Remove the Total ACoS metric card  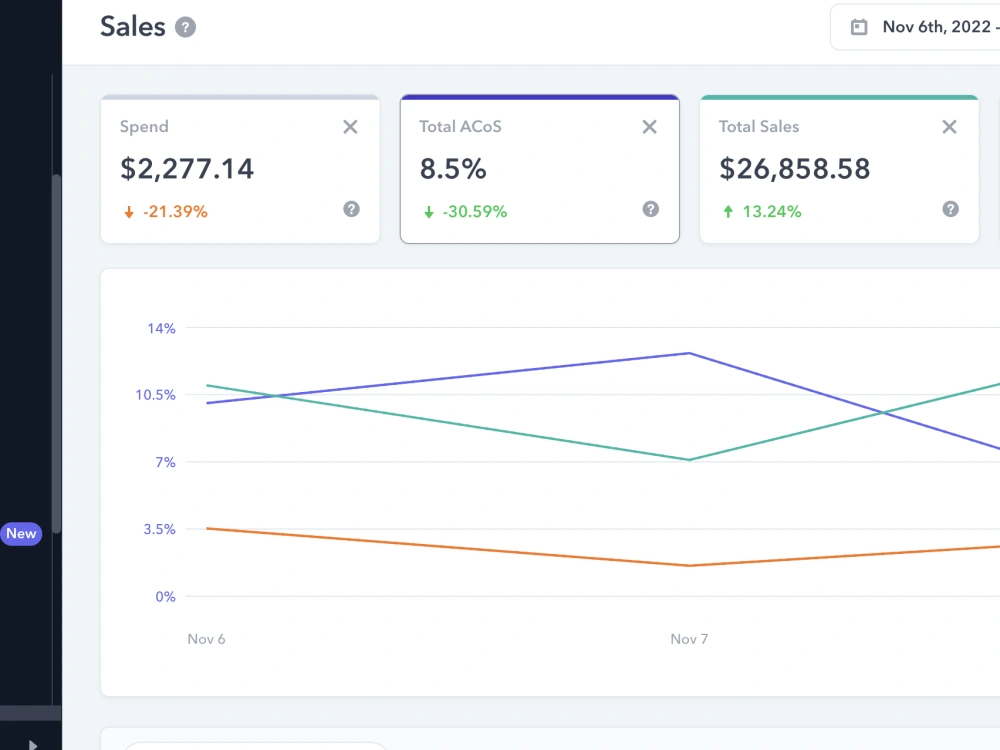coord(649,127)
